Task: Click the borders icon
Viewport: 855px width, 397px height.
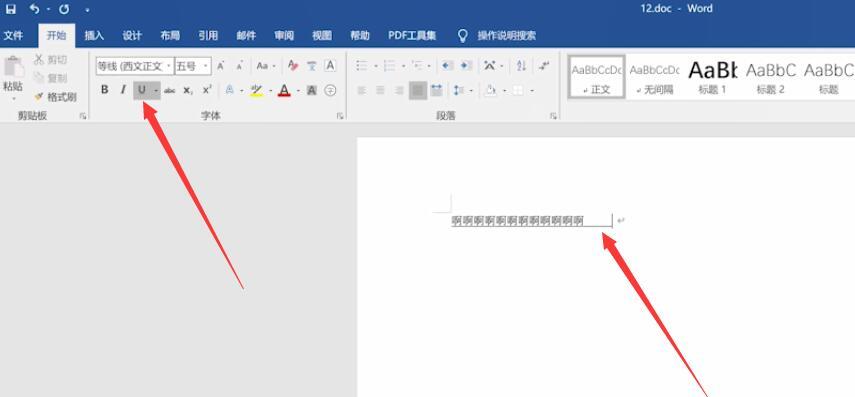Action: pyautogui.click(x=517, y=90)
